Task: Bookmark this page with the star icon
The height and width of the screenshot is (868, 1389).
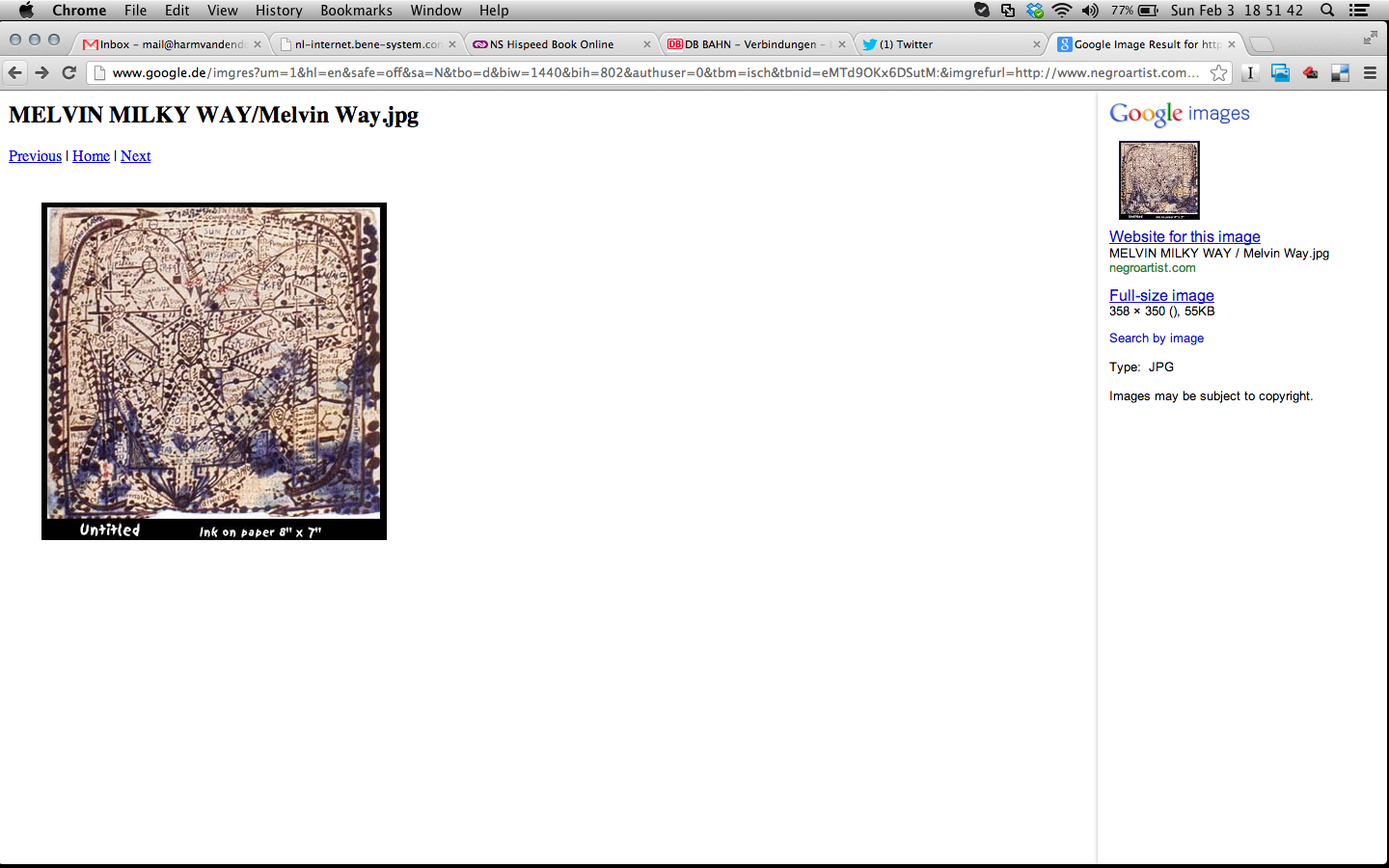Action: tap(1219, 72)
